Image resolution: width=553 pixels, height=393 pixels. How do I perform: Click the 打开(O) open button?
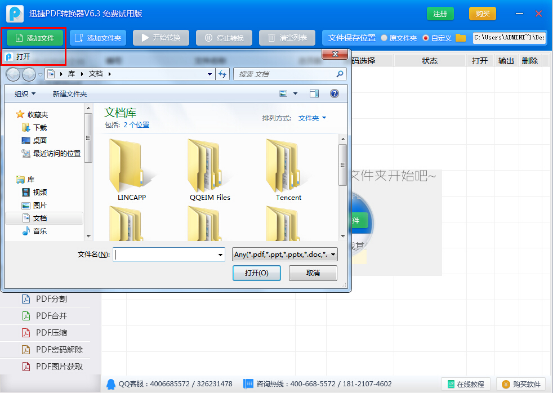(256, 273)
